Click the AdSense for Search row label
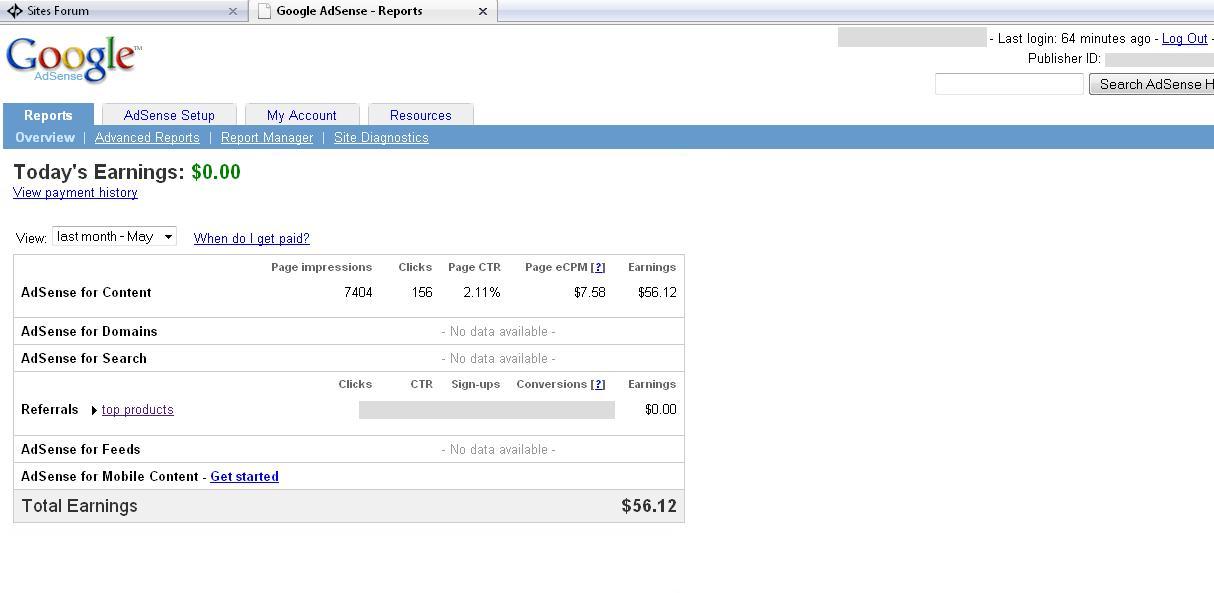The image size is (1214, 593). [x=84, y=359]
